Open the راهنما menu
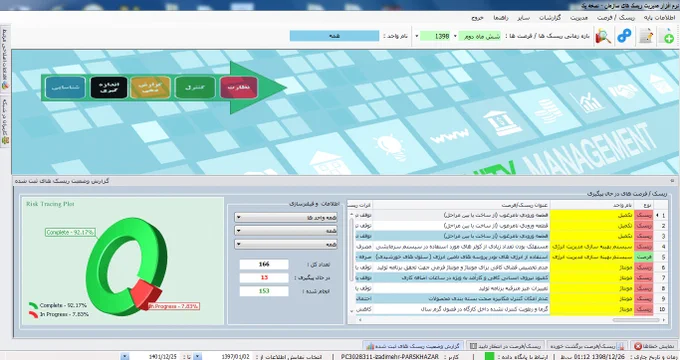The height and width of the screenshot is (360, 680). (x=501, y=18)
